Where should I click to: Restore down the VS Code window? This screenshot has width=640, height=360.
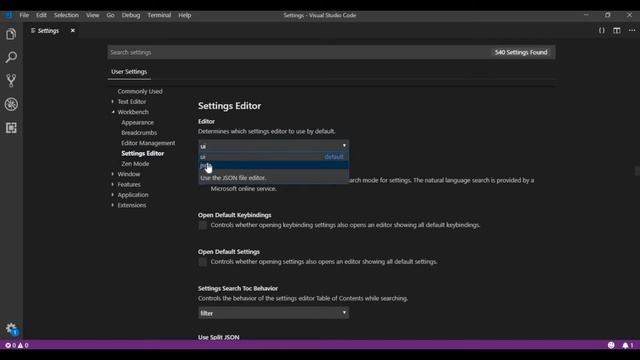coord(608,15)
